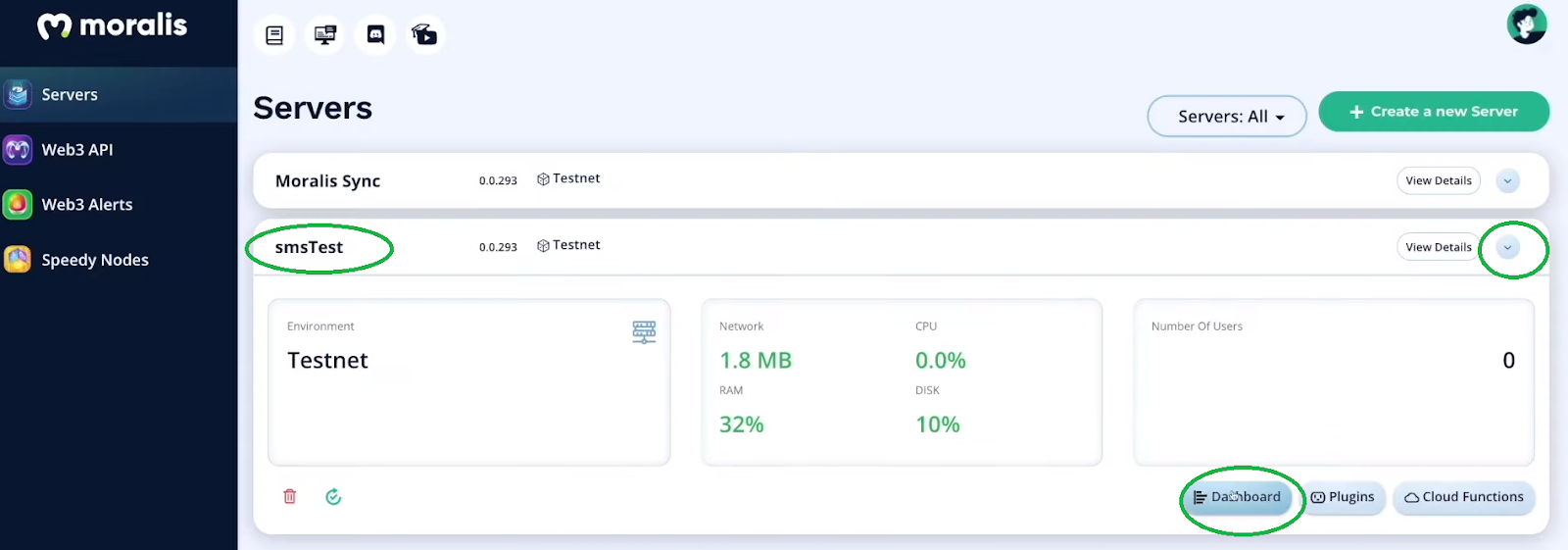Open the video academy icon in top bar
Viewport: 1568px width, 550px height.
tap(425, 35)
